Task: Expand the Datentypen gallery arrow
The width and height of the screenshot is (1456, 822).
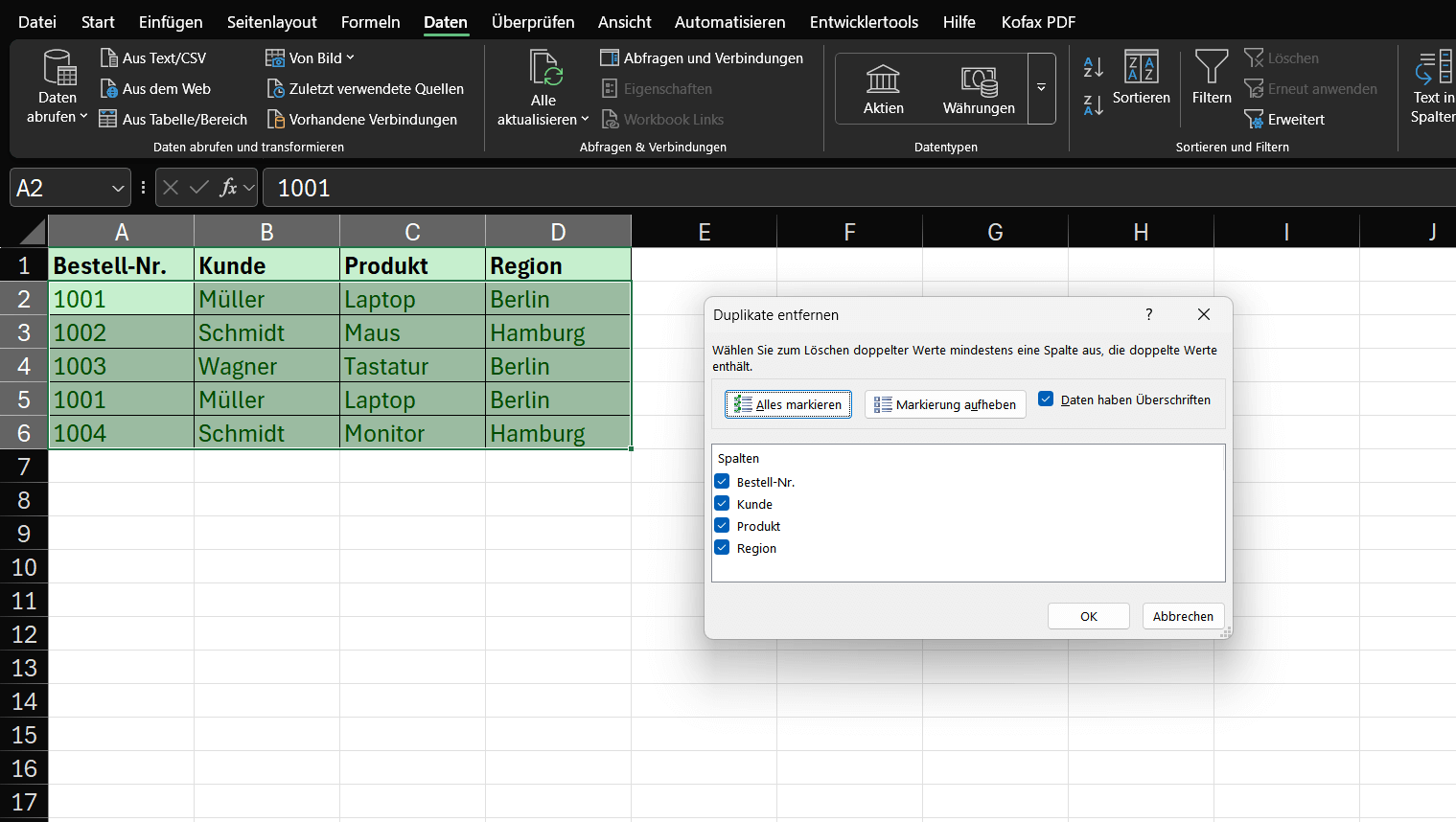Action: coord(1041,88)
